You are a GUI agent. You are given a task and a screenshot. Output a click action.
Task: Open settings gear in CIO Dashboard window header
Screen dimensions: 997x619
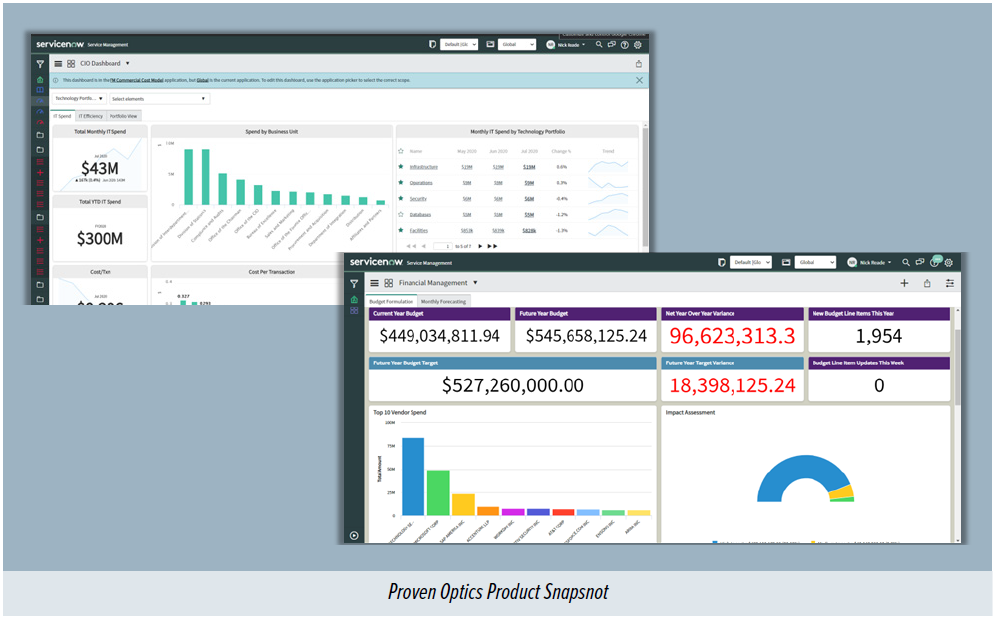click(638, 45)
